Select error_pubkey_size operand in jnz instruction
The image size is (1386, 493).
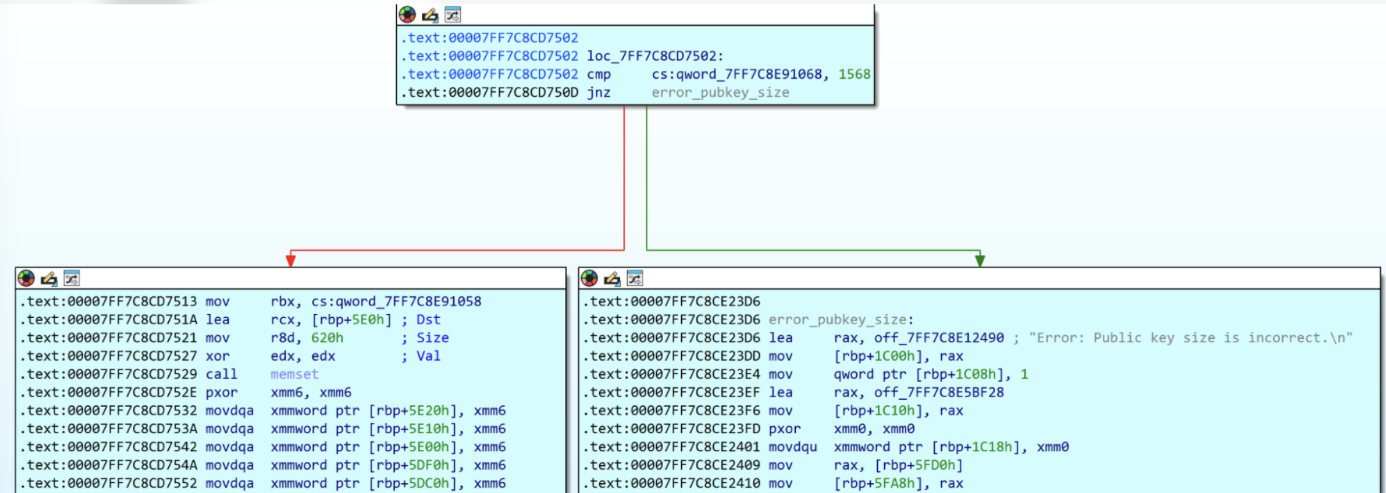pyautogui.click(x=720, y=93)
